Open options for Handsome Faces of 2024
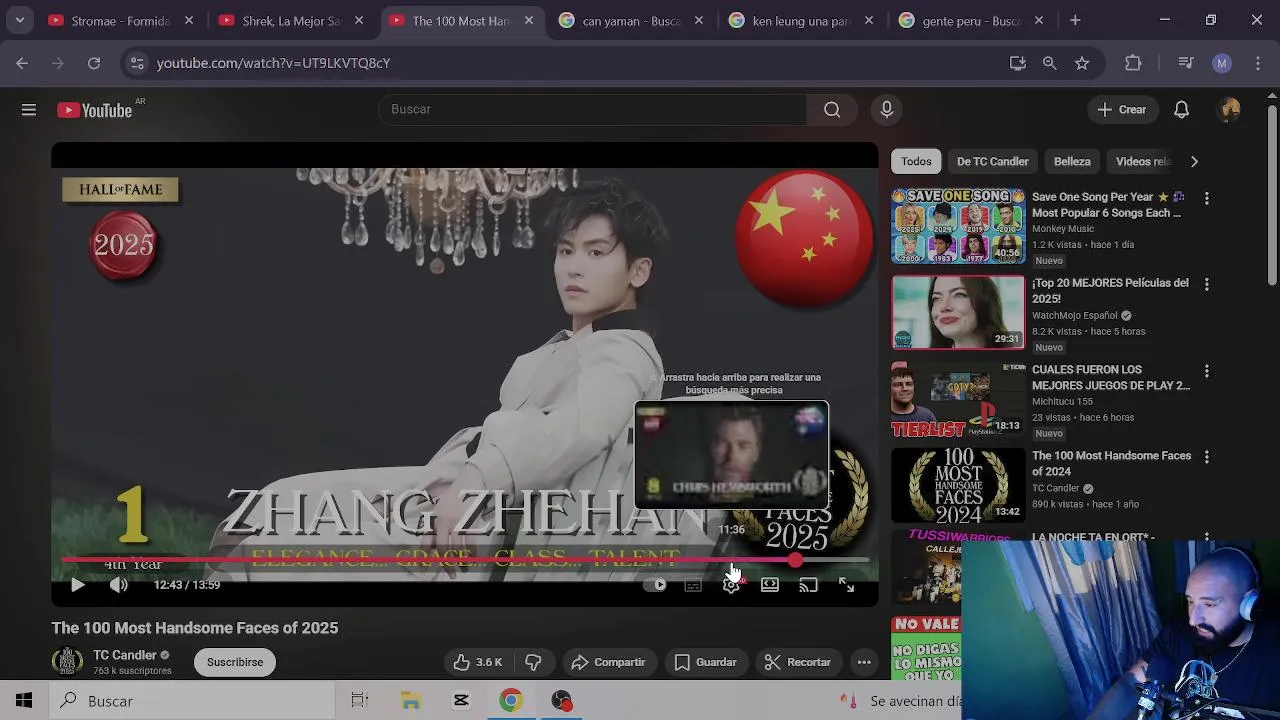Image resolution: width=1280 pixels, height=720 pixels. click(1207, 457)
